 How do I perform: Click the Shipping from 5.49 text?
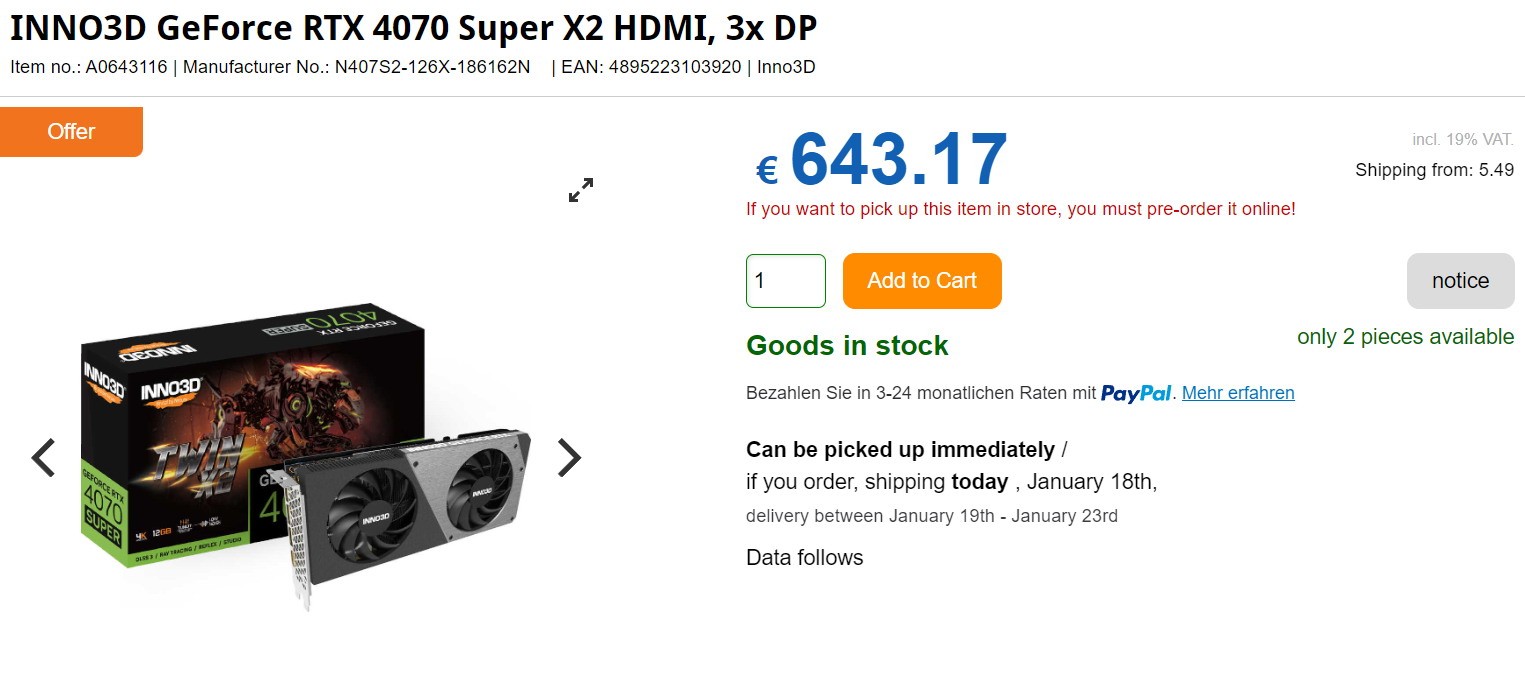tap(1434, 170)
